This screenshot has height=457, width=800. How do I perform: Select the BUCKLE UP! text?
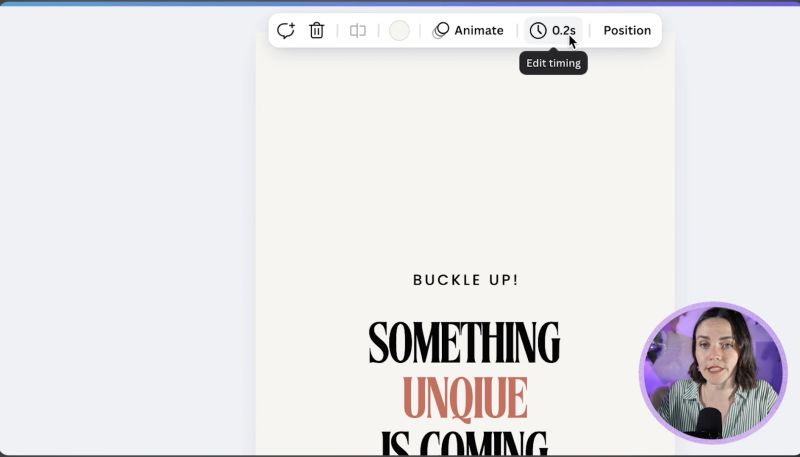465,280
